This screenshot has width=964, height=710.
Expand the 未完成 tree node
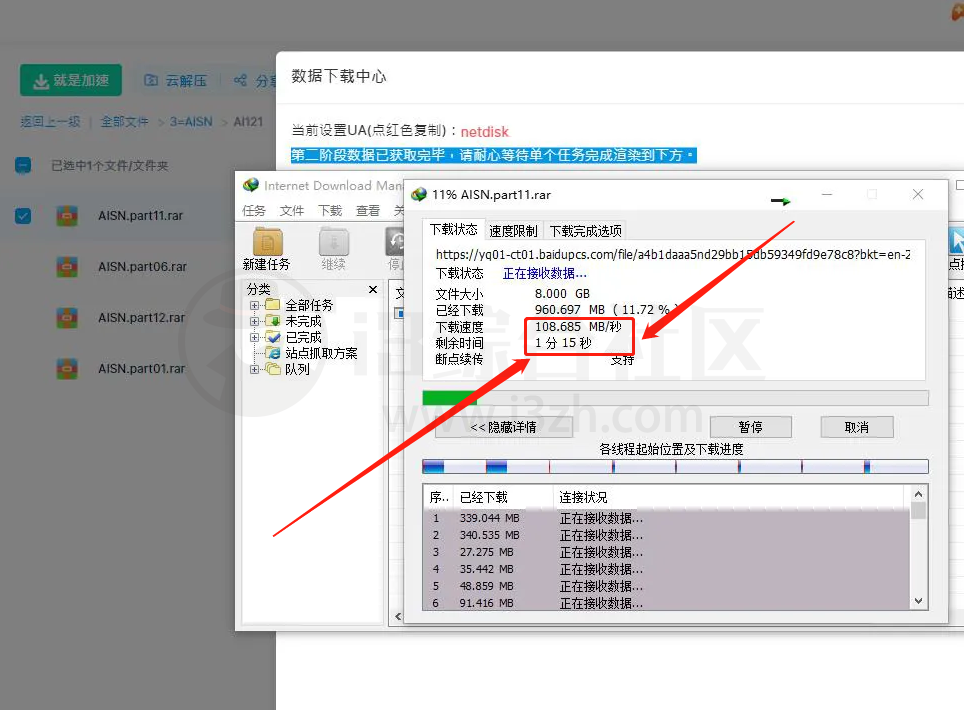click(254, 321)
